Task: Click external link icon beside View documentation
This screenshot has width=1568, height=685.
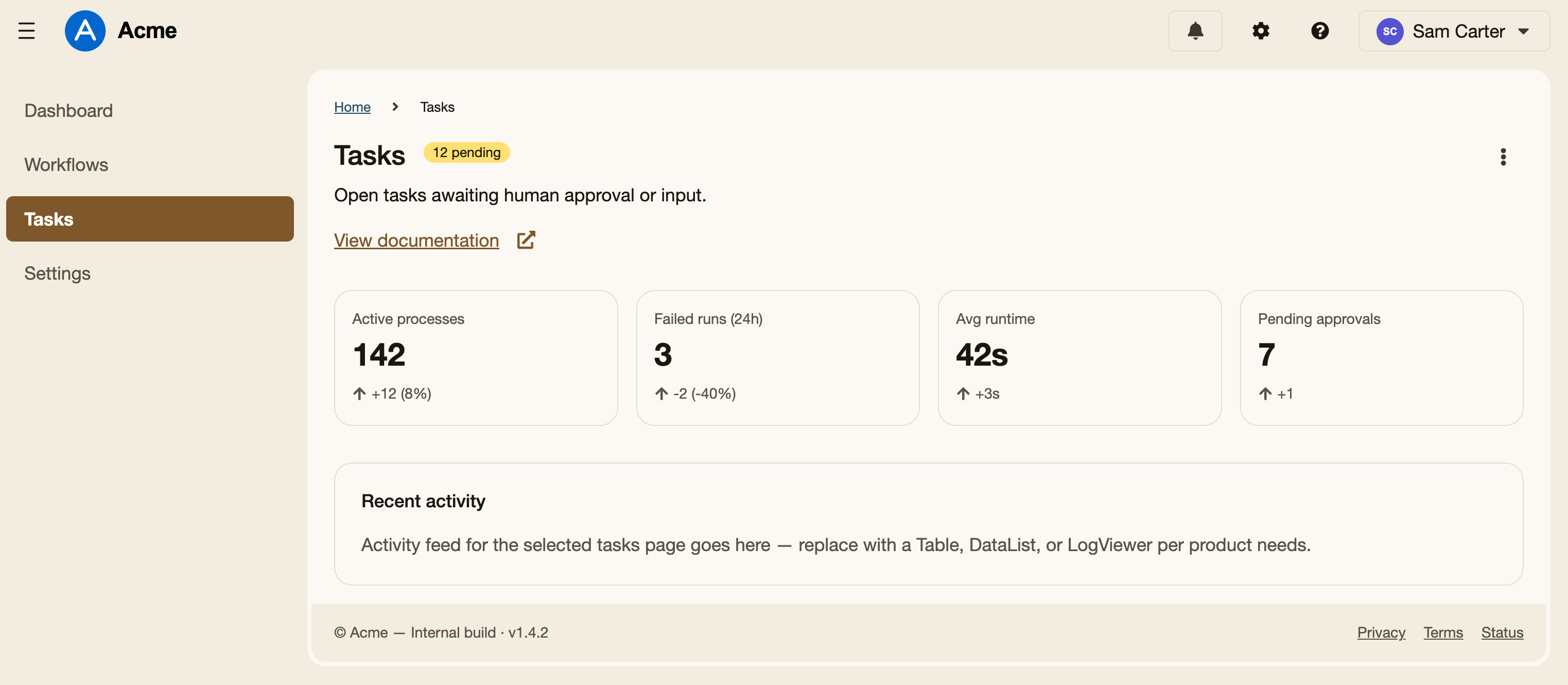Action: 526,240
